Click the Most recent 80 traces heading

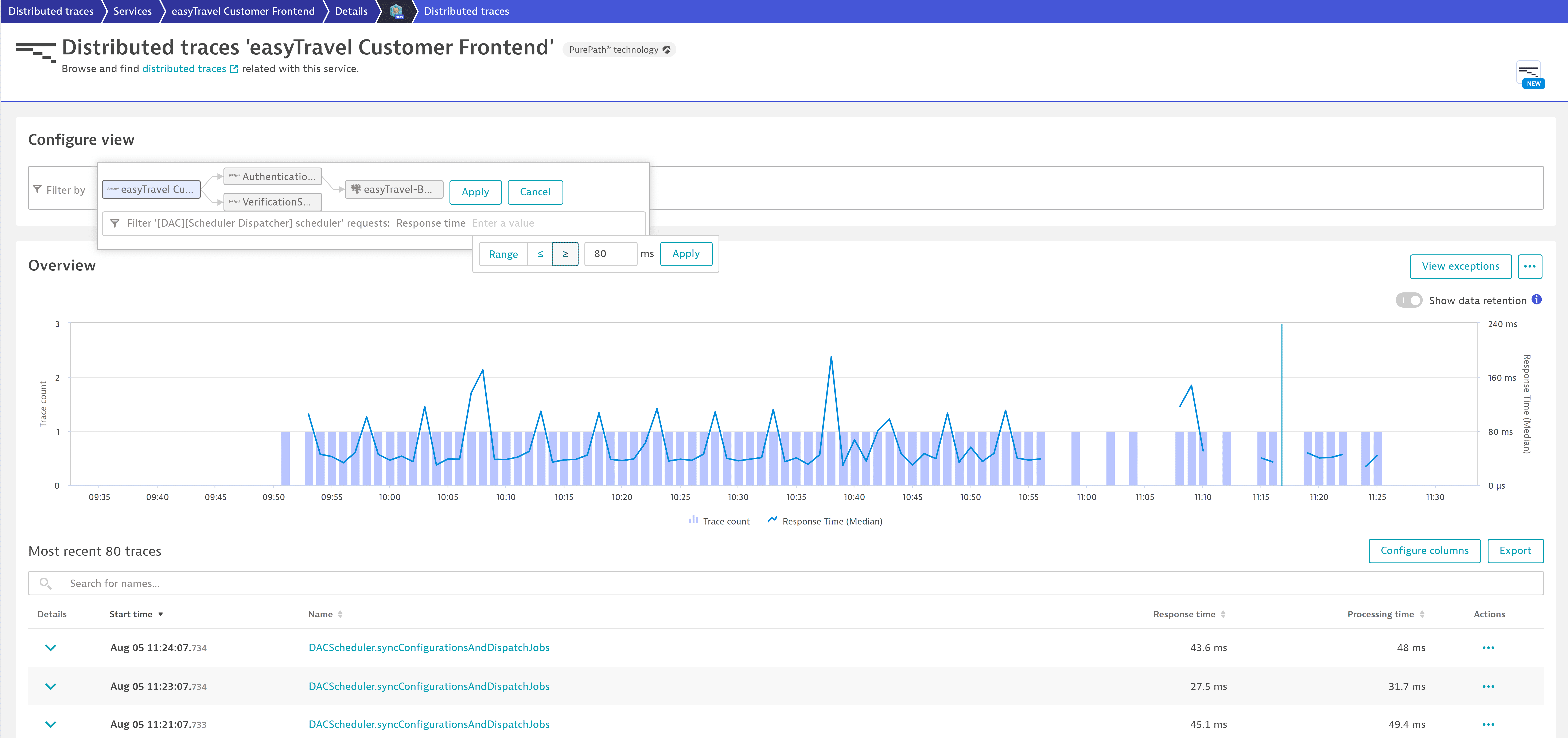point(95,551)
